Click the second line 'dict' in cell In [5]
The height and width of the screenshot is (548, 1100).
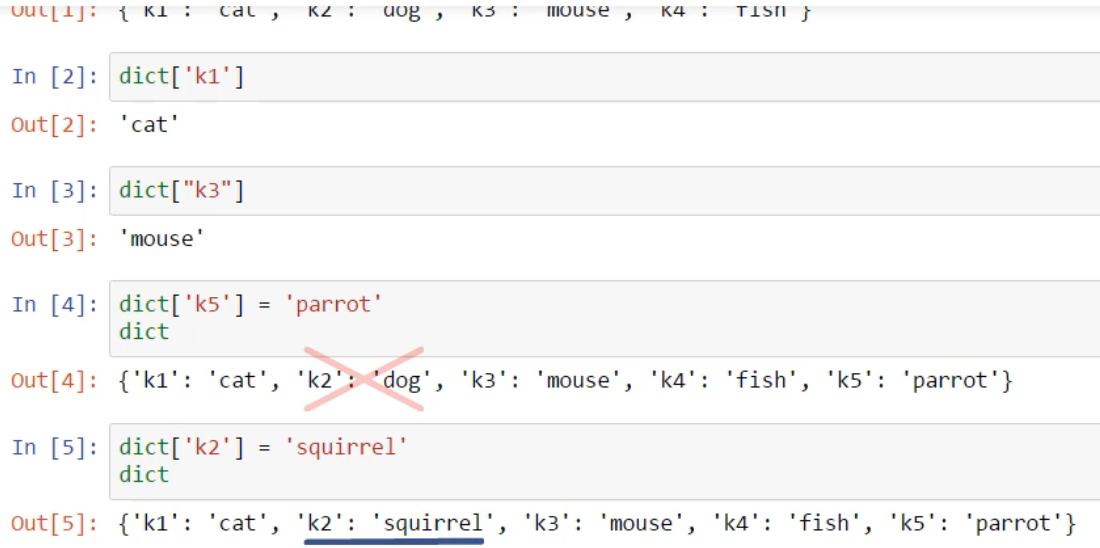(144, 474)
